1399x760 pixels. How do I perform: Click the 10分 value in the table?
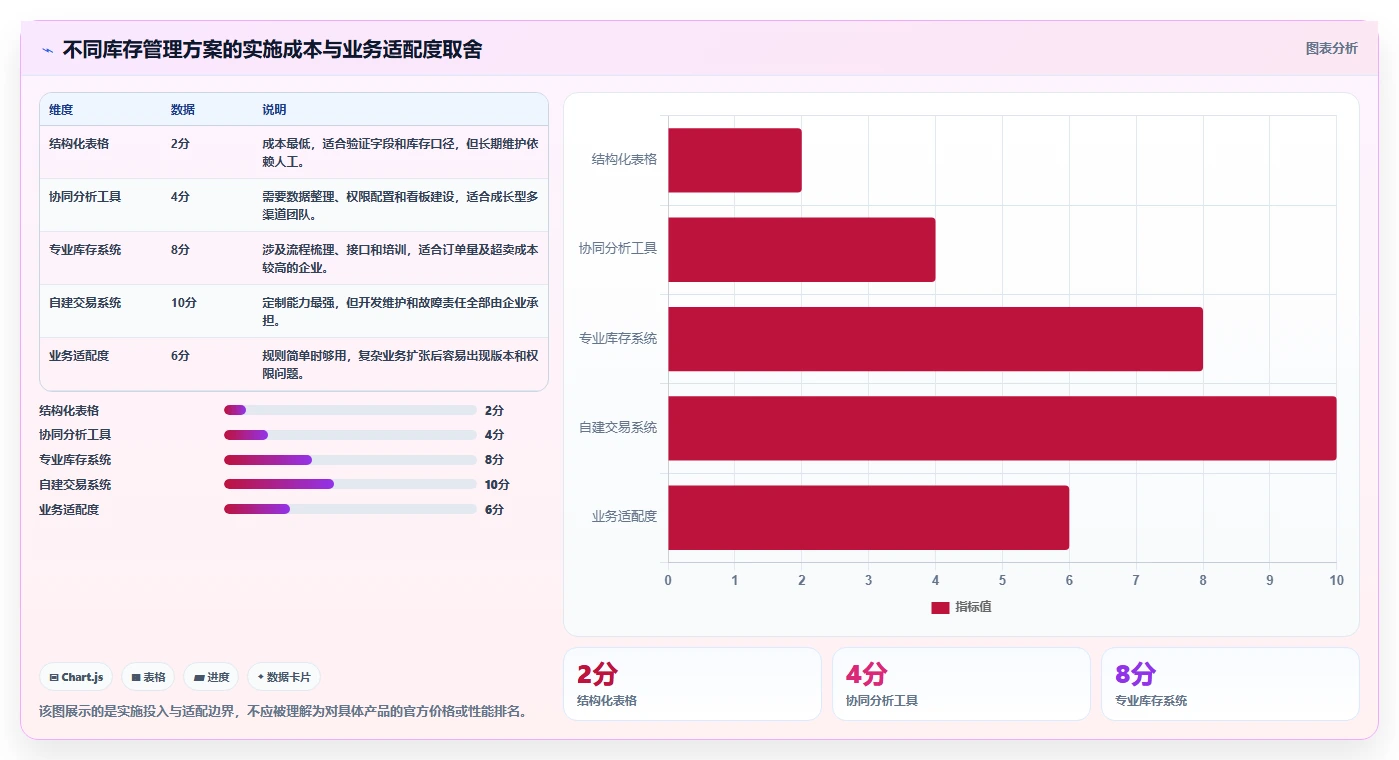pos(184,303)
